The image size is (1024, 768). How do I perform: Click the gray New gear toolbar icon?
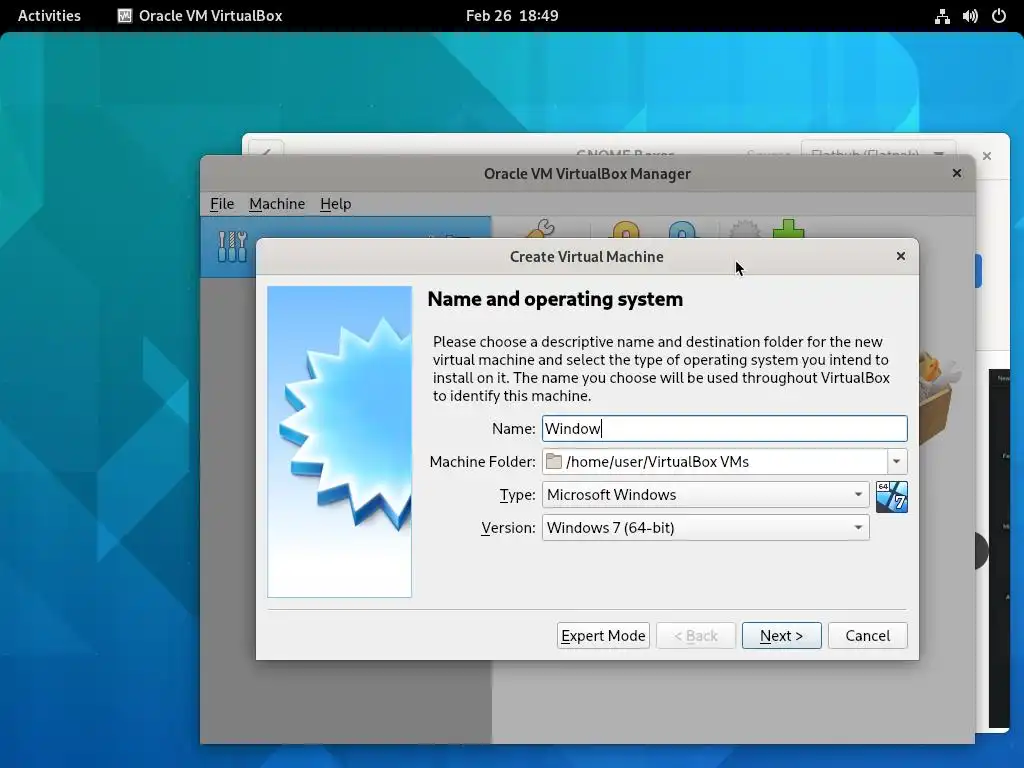point(744,230)
